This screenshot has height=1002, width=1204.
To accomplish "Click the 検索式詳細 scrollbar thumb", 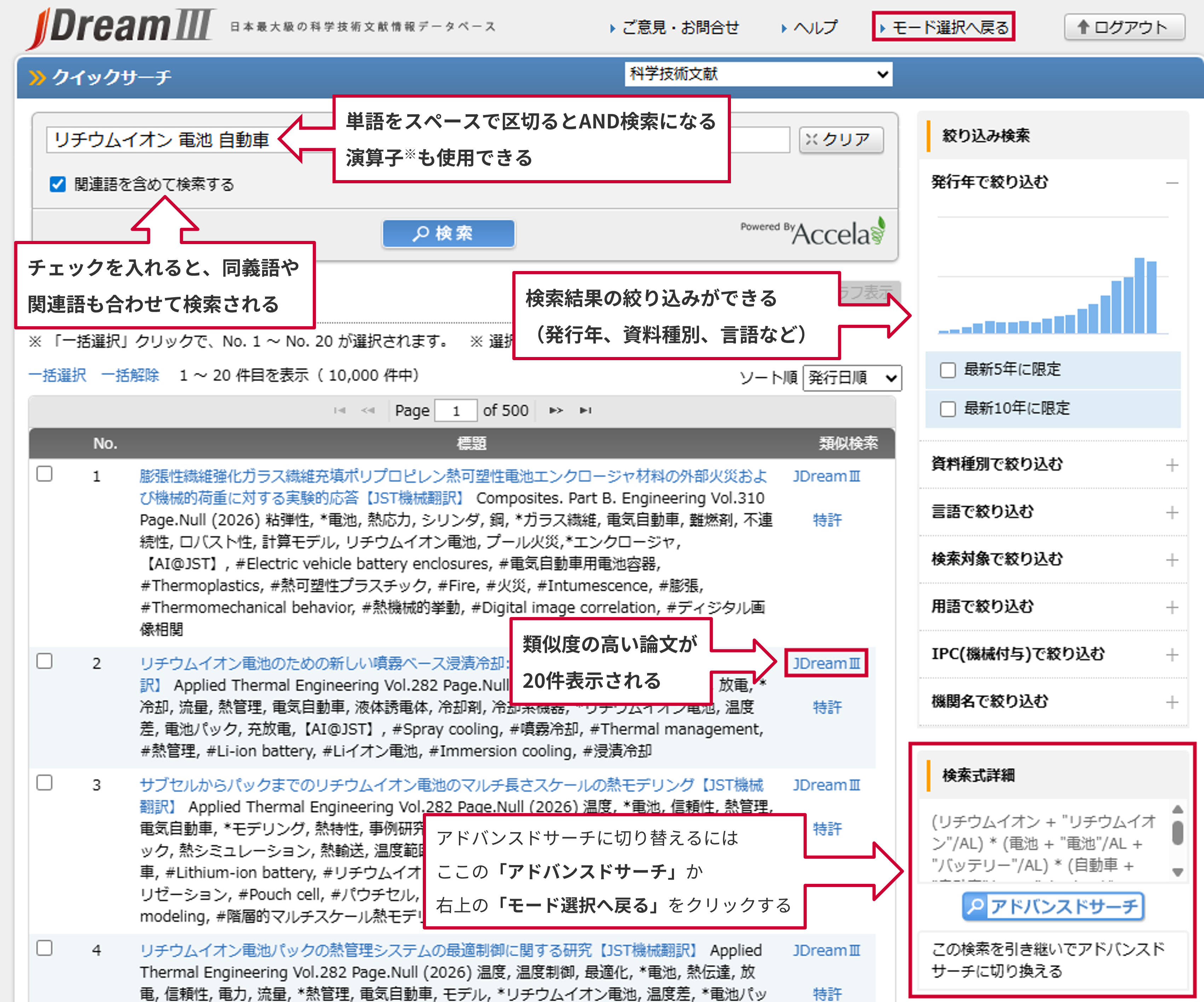I will pos(1177,833).
